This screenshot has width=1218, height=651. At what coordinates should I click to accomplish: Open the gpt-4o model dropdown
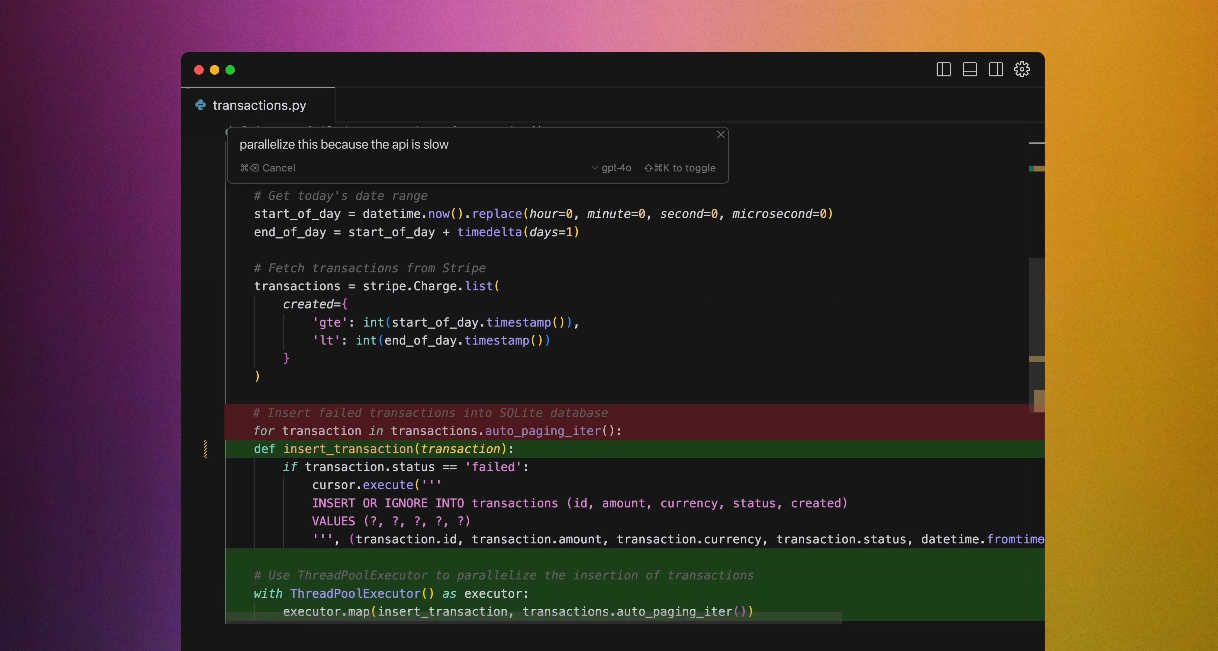point(612,168)
